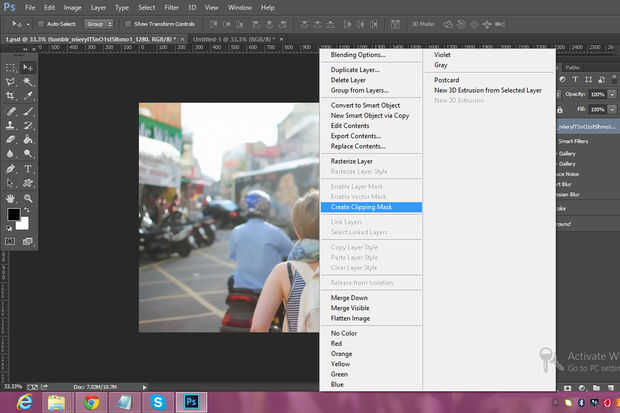Select the Crop tool
620x413 pixels.
(x=11, y=96)
